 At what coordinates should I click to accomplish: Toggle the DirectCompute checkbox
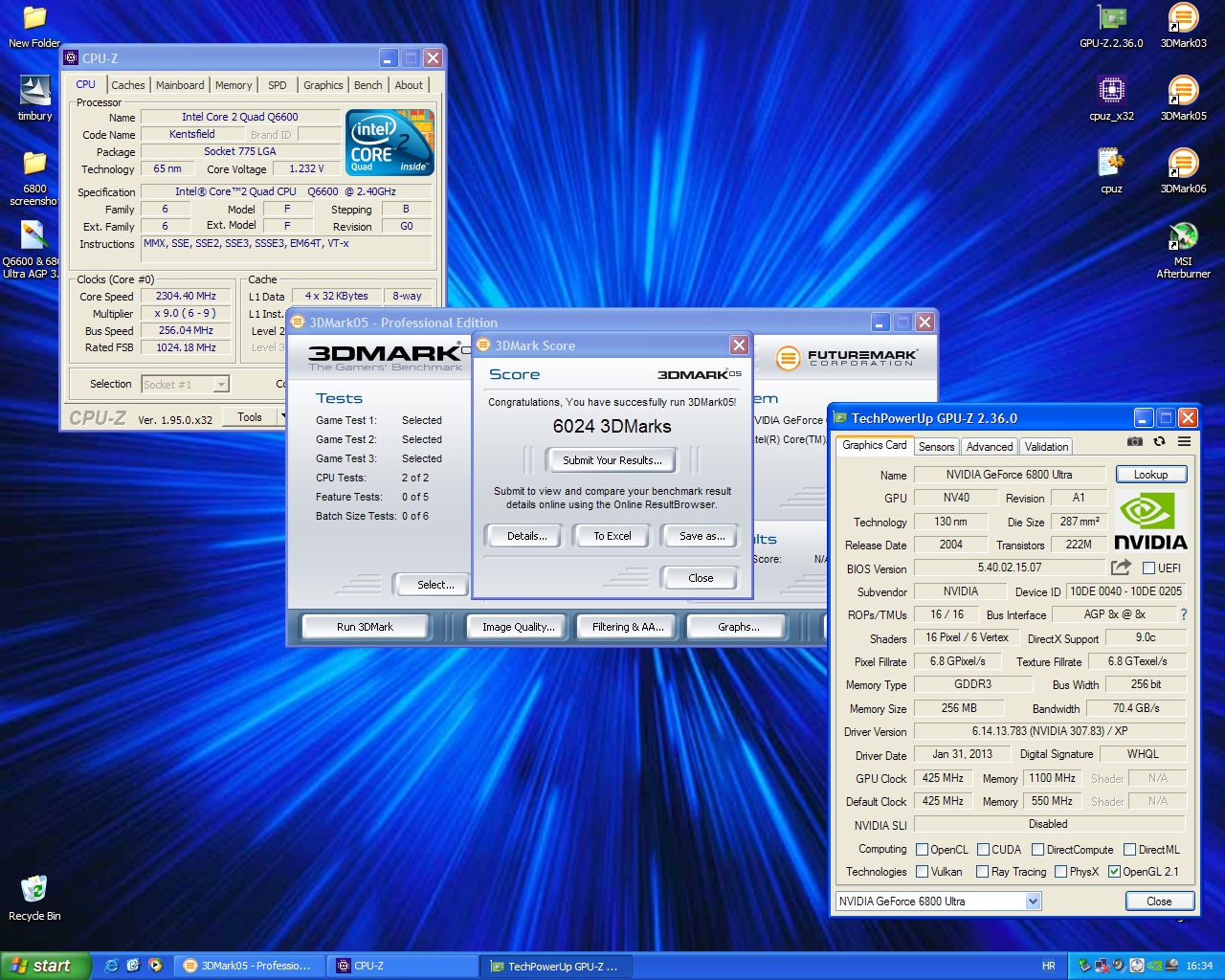(1038, 850)
